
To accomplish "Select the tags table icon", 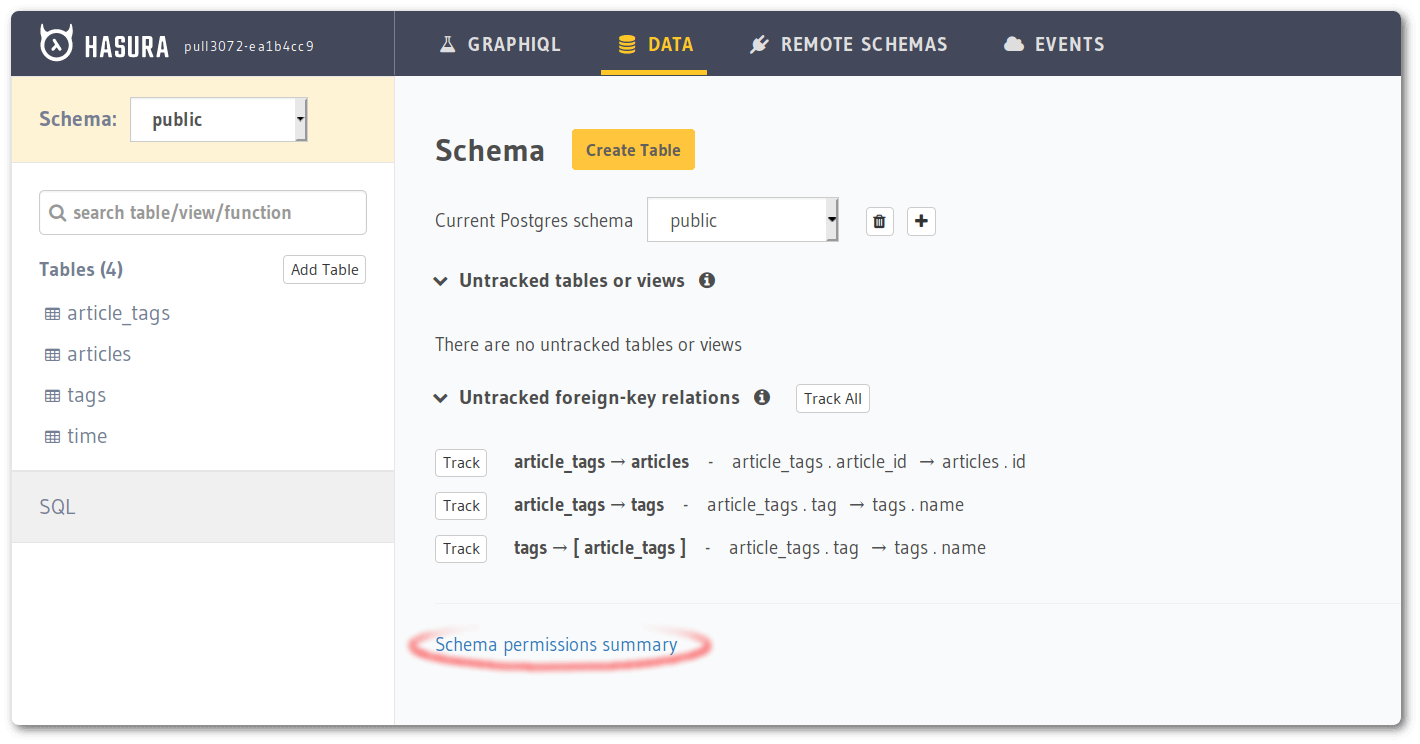I will [52, 394].
